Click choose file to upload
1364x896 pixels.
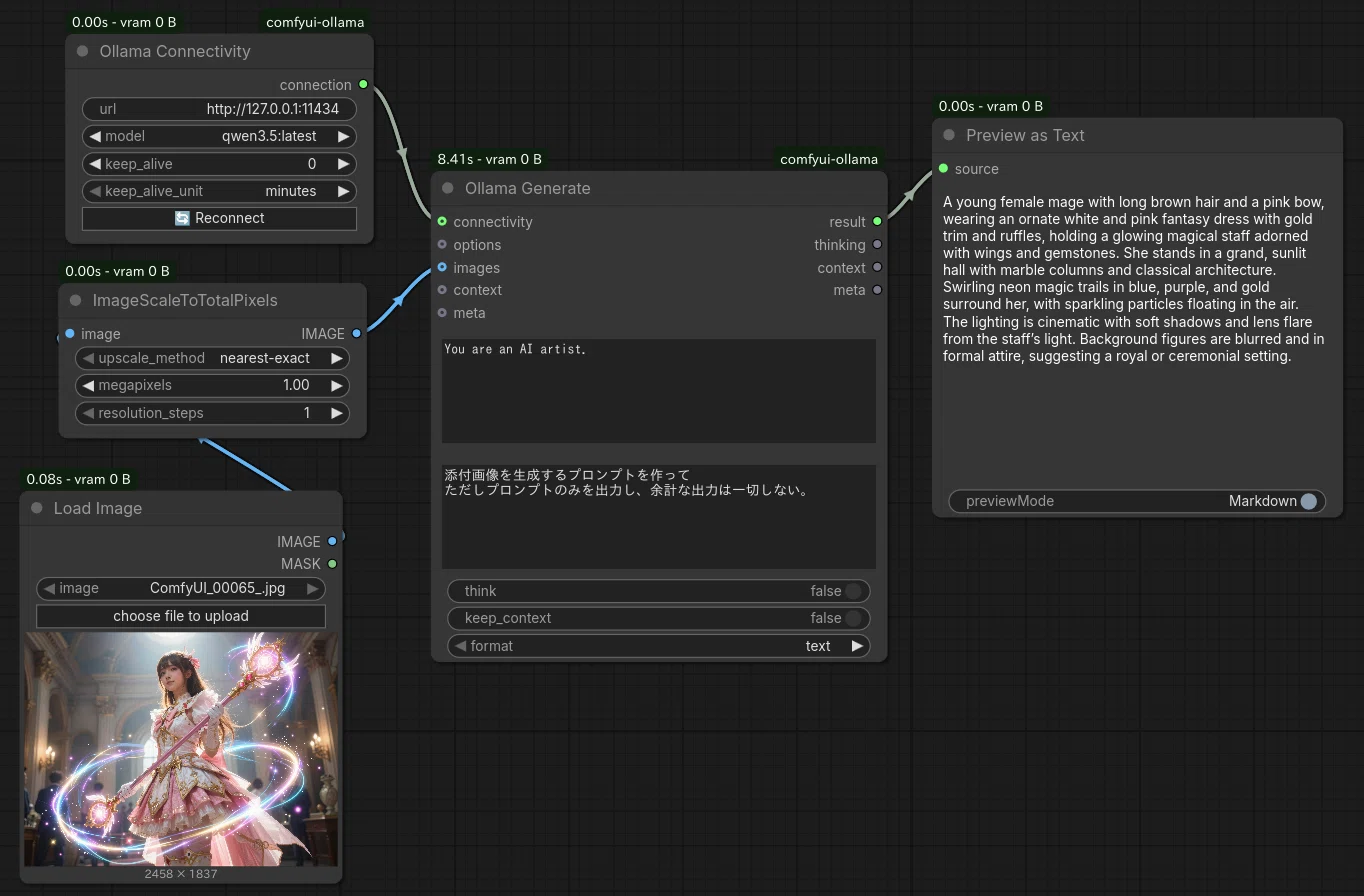click(x=181, y=616)
